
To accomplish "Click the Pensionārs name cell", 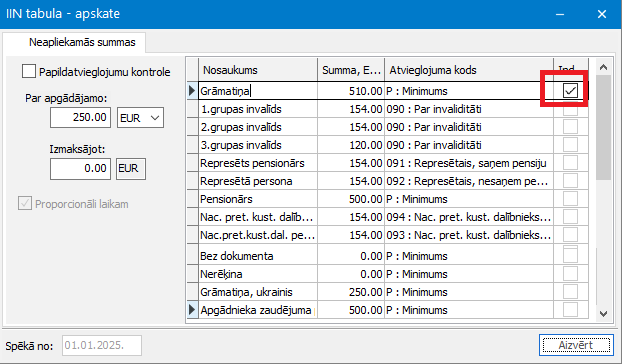I will pyautogui.click(x=258, y=199).
